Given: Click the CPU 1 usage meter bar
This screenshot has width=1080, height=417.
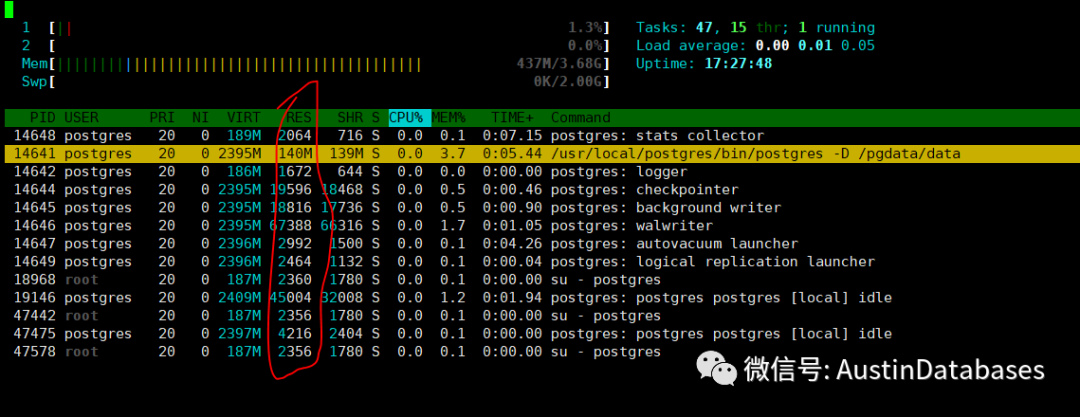Looking at the screenshot, I should point(329,28).
